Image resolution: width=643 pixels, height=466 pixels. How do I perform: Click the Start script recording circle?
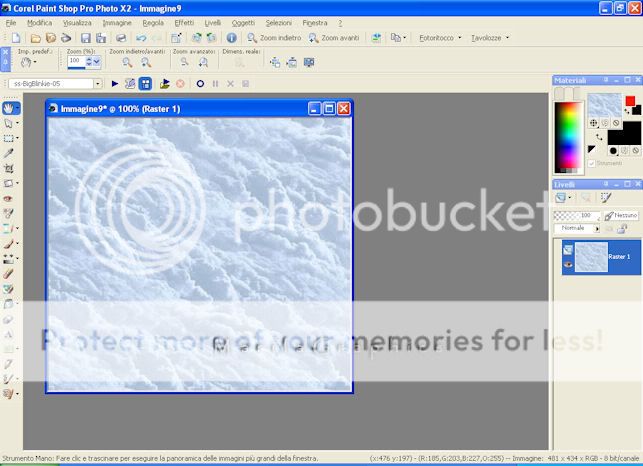click(200, 84)
